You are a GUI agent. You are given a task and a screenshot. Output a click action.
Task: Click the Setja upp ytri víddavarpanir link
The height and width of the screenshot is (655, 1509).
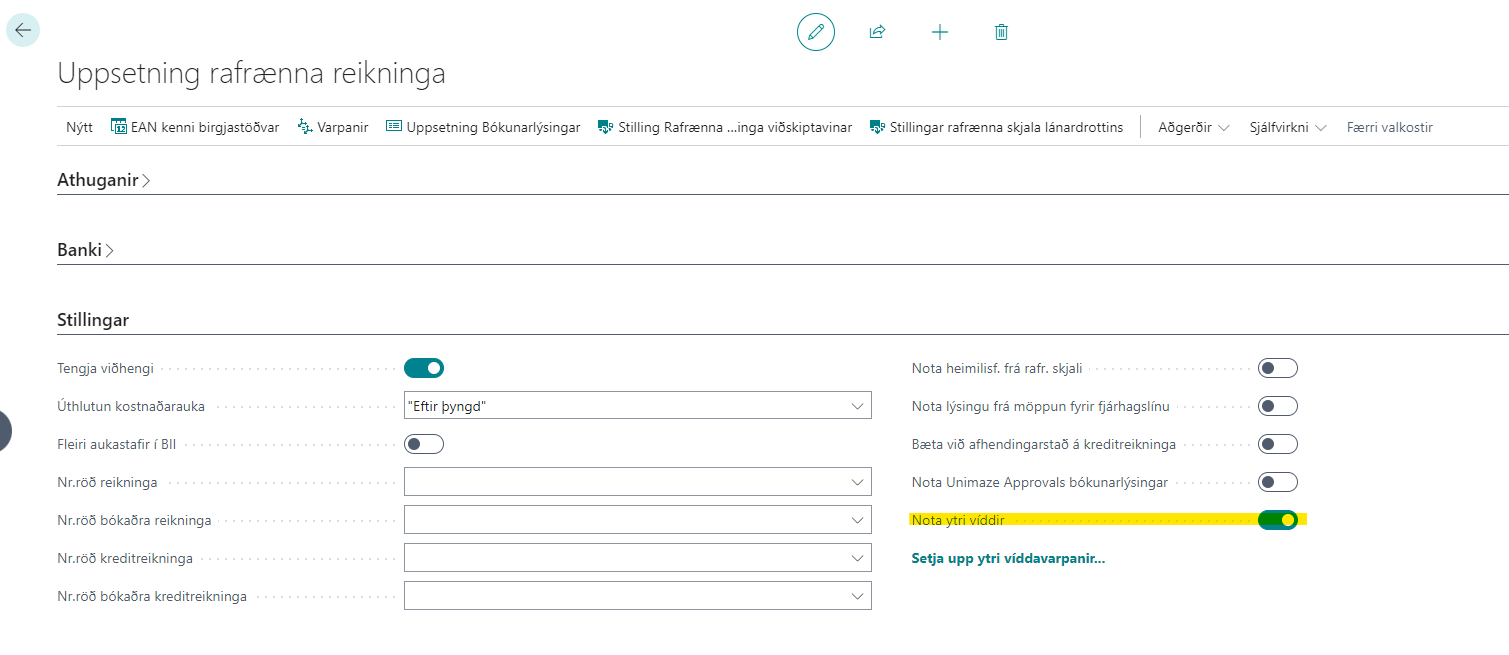click(x=1008, y=558)
